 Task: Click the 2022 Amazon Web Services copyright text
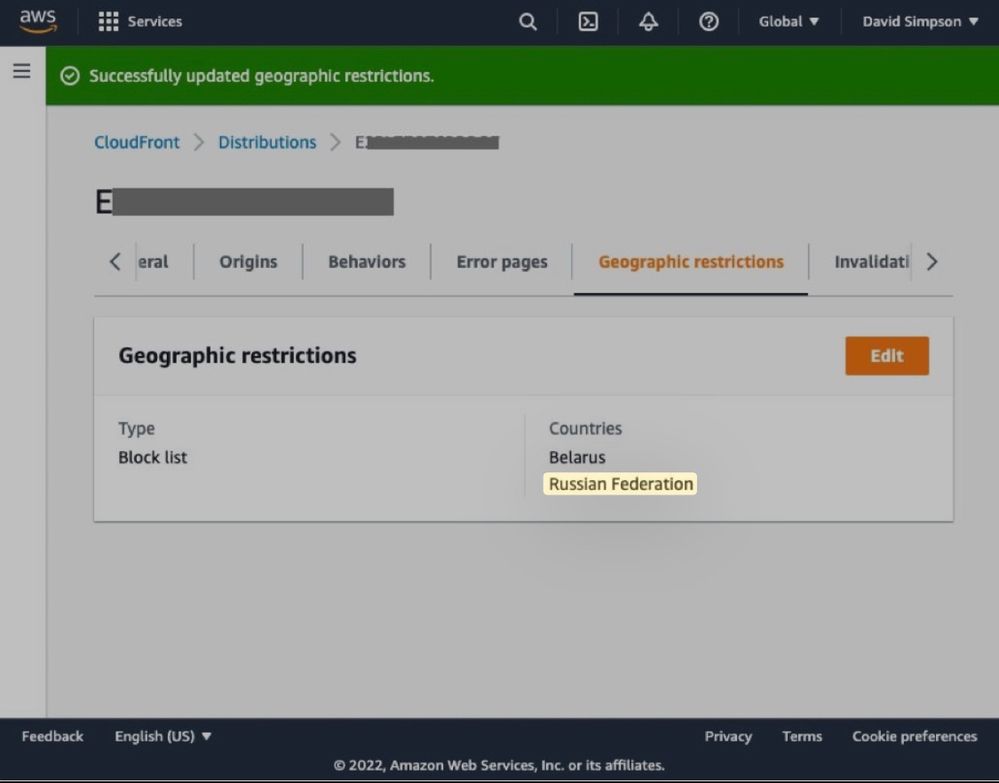point(499,765)
